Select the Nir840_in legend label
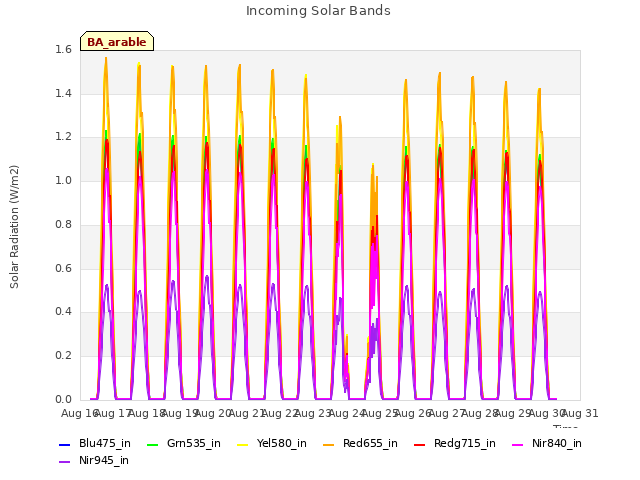The height and width of the screenshot is (480, 640). pyautogui.click(x=557, y=443)
